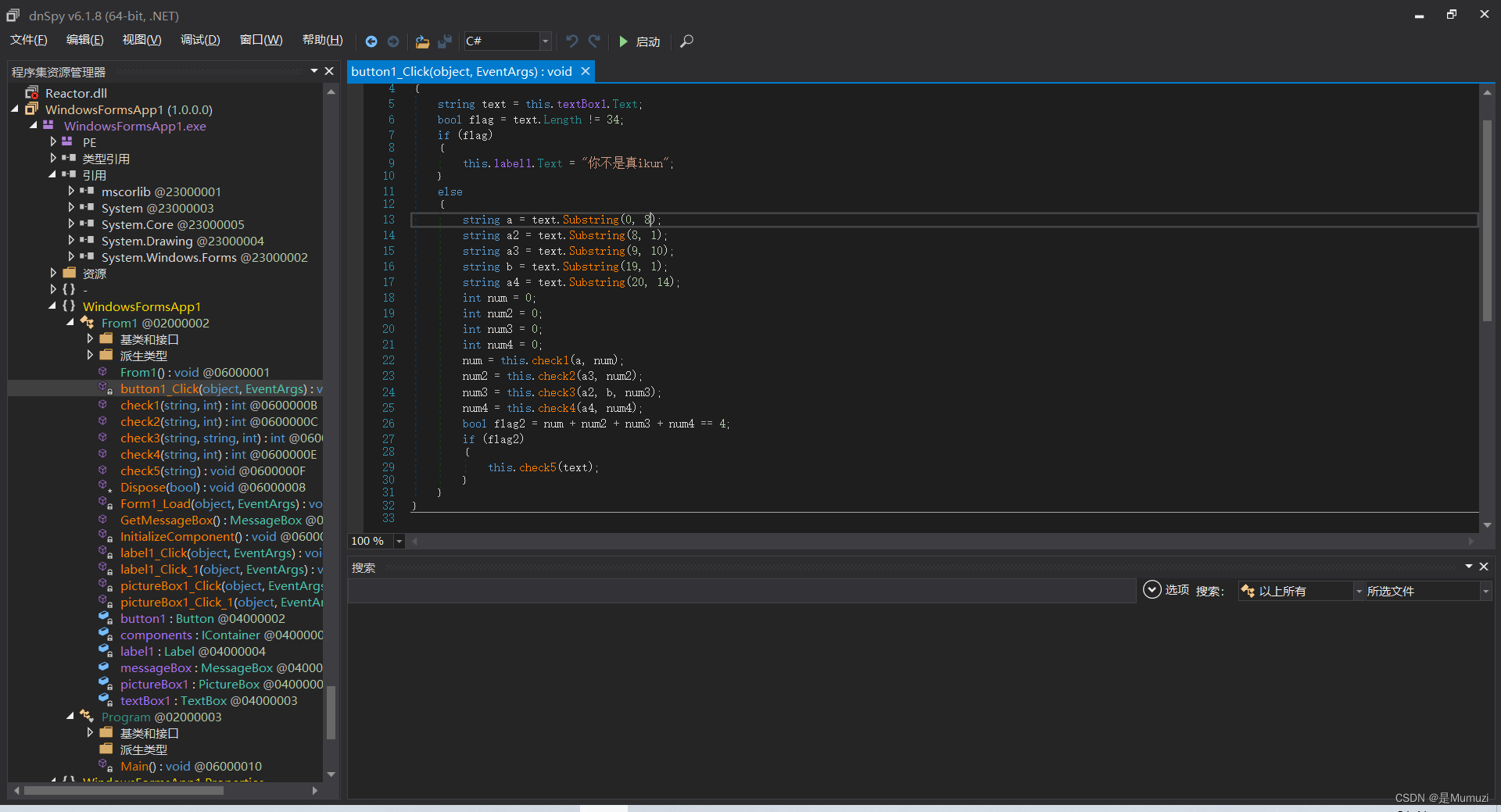
Task: Click the assembly tree horizontal scrollbar
Action: [124, 790]
